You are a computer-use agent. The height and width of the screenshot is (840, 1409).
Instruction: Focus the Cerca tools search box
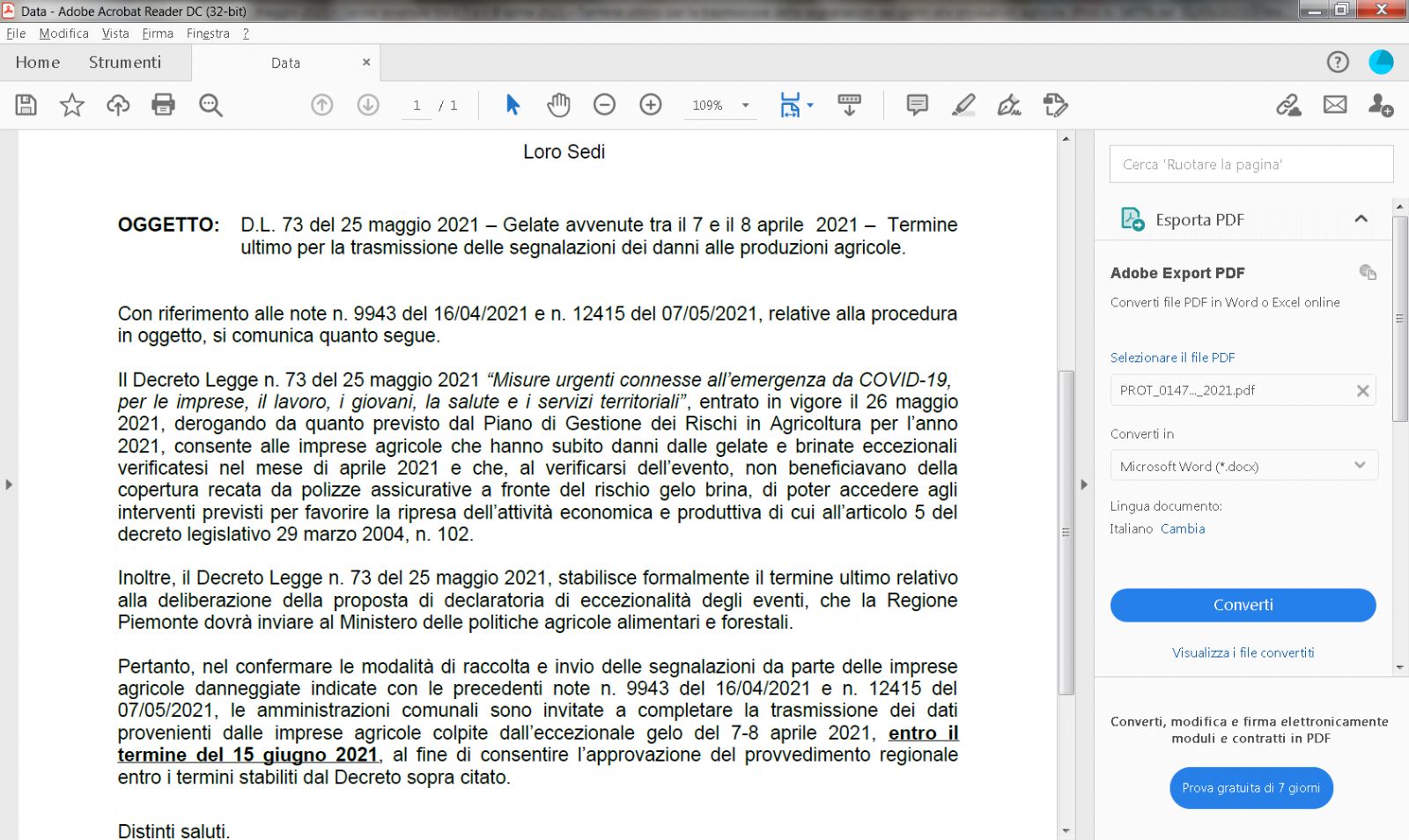coord(1251,165)
